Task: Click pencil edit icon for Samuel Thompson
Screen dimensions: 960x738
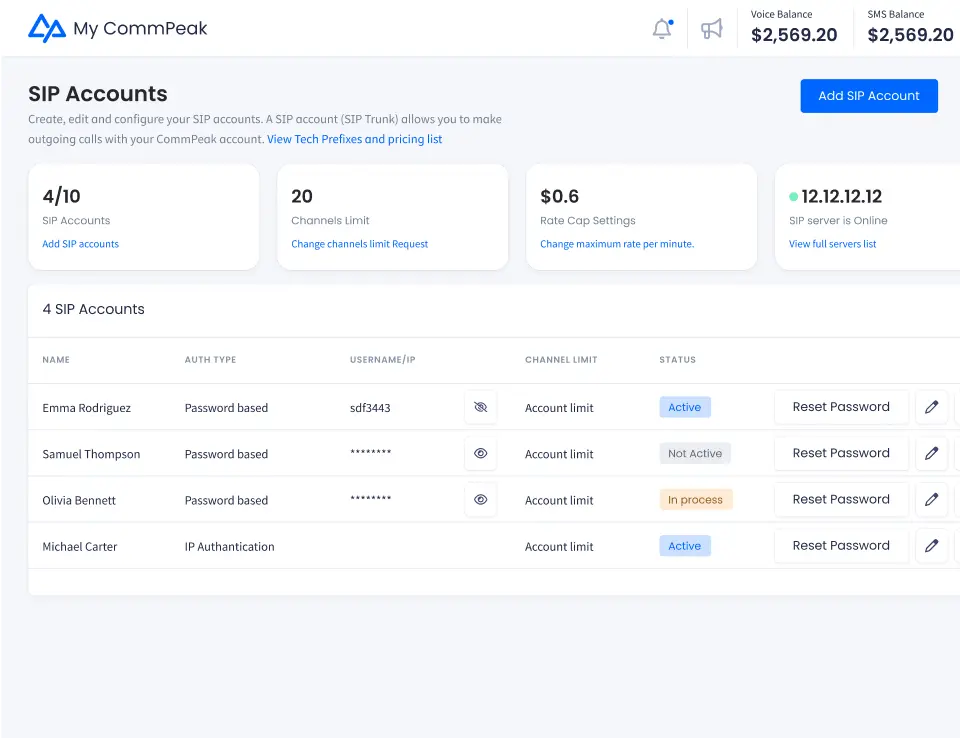Action: click(x=932, y=453)
